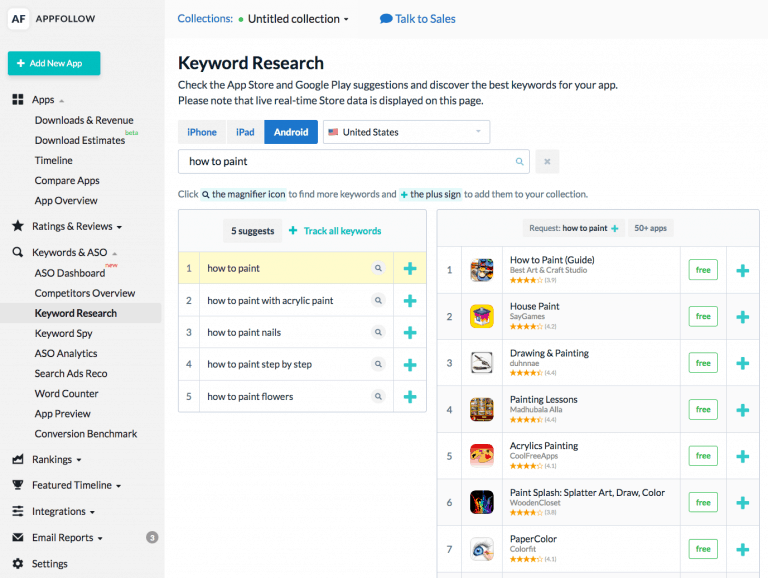The width and height of the screenshot is (768, 578).
Task: Add 'how to paint flowers' keyword with plus
Action: (409, 397)
